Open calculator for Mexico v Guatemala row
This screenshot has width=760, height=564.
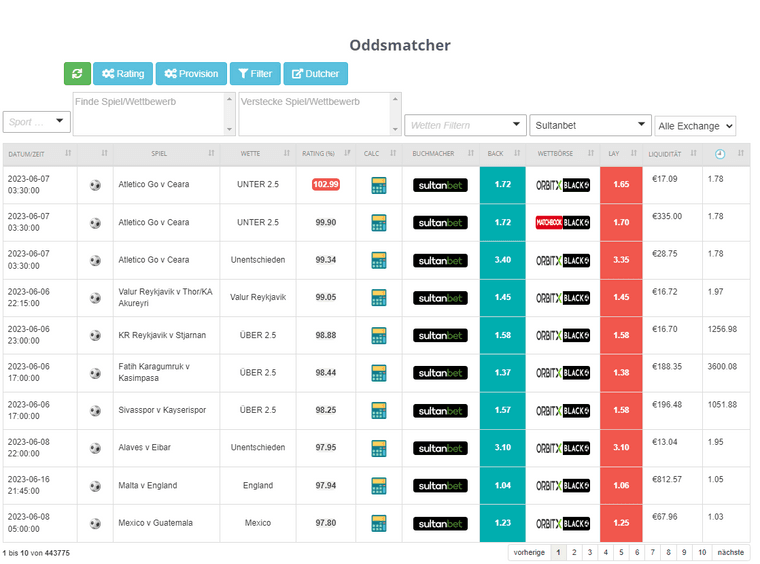tap(378, 523)
